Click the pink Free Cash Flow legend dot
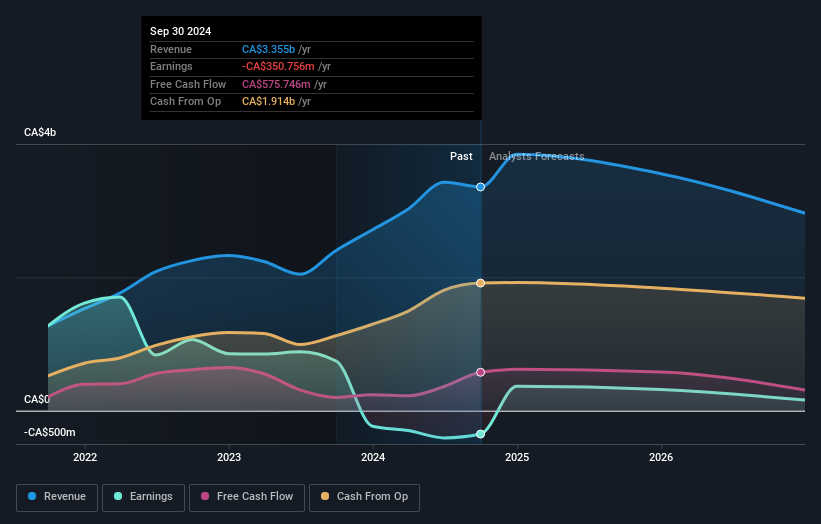Image resolution: width=821 pixels, height=524 pixels. [x=205, y=496]
